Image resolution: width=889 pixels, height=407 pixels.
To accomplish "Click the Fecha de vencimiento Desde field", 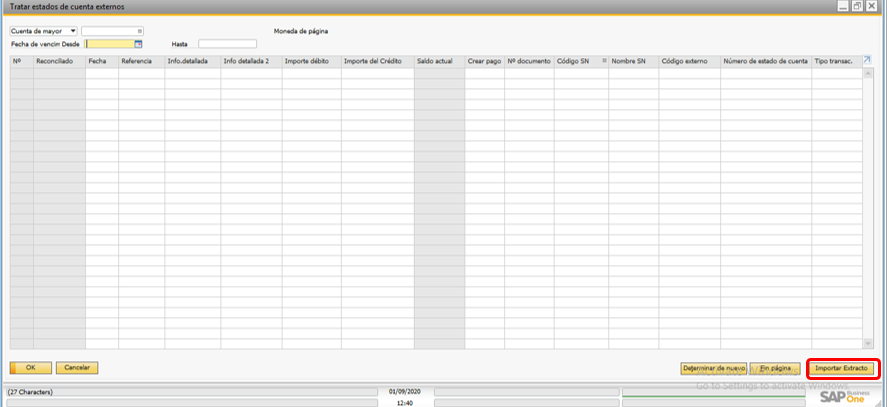I will (x=109, y=44).
